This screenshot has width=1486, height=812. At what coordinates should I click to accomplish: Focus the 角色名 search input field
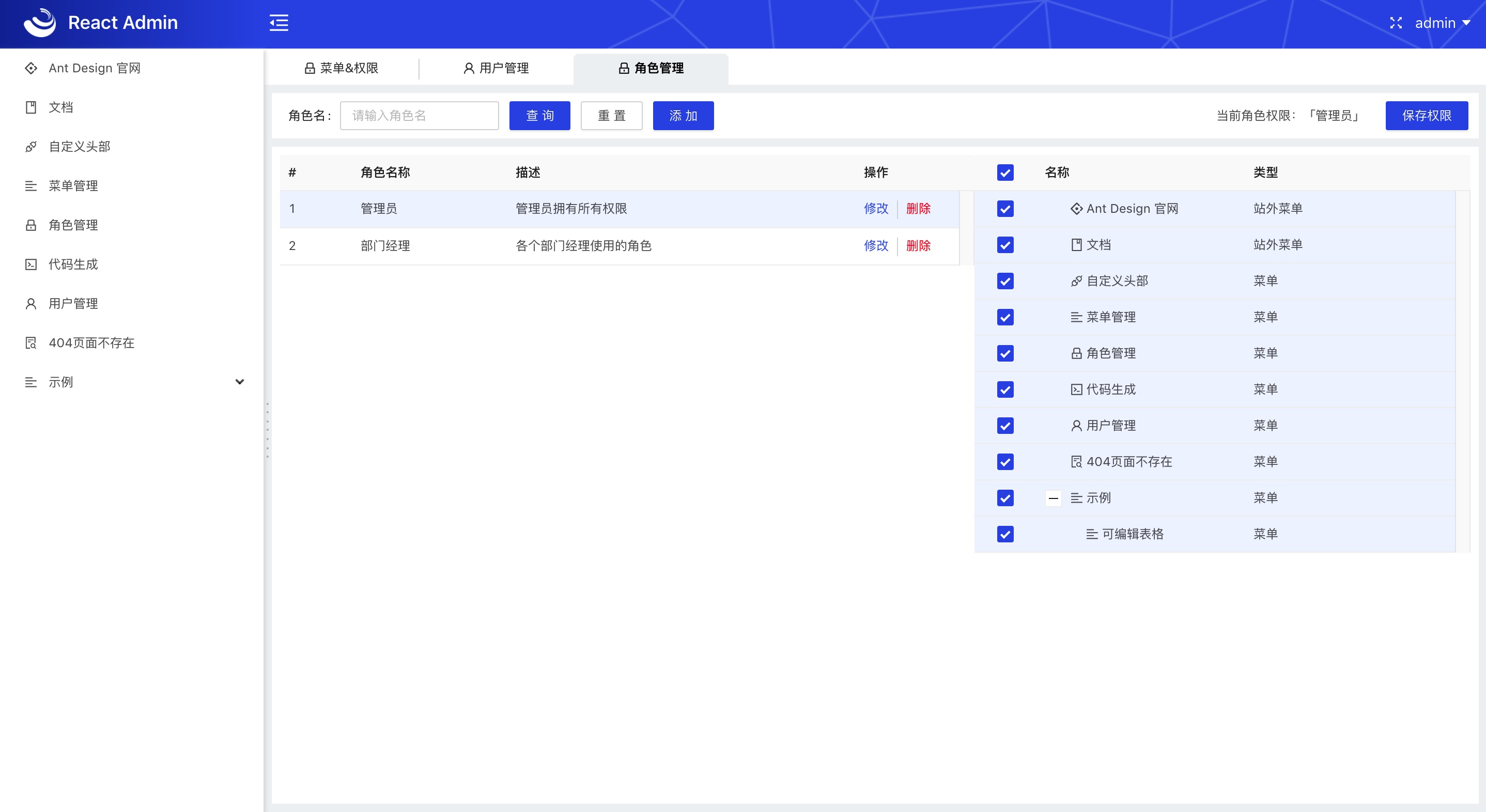pyautogui.click(x=419, y=115)
